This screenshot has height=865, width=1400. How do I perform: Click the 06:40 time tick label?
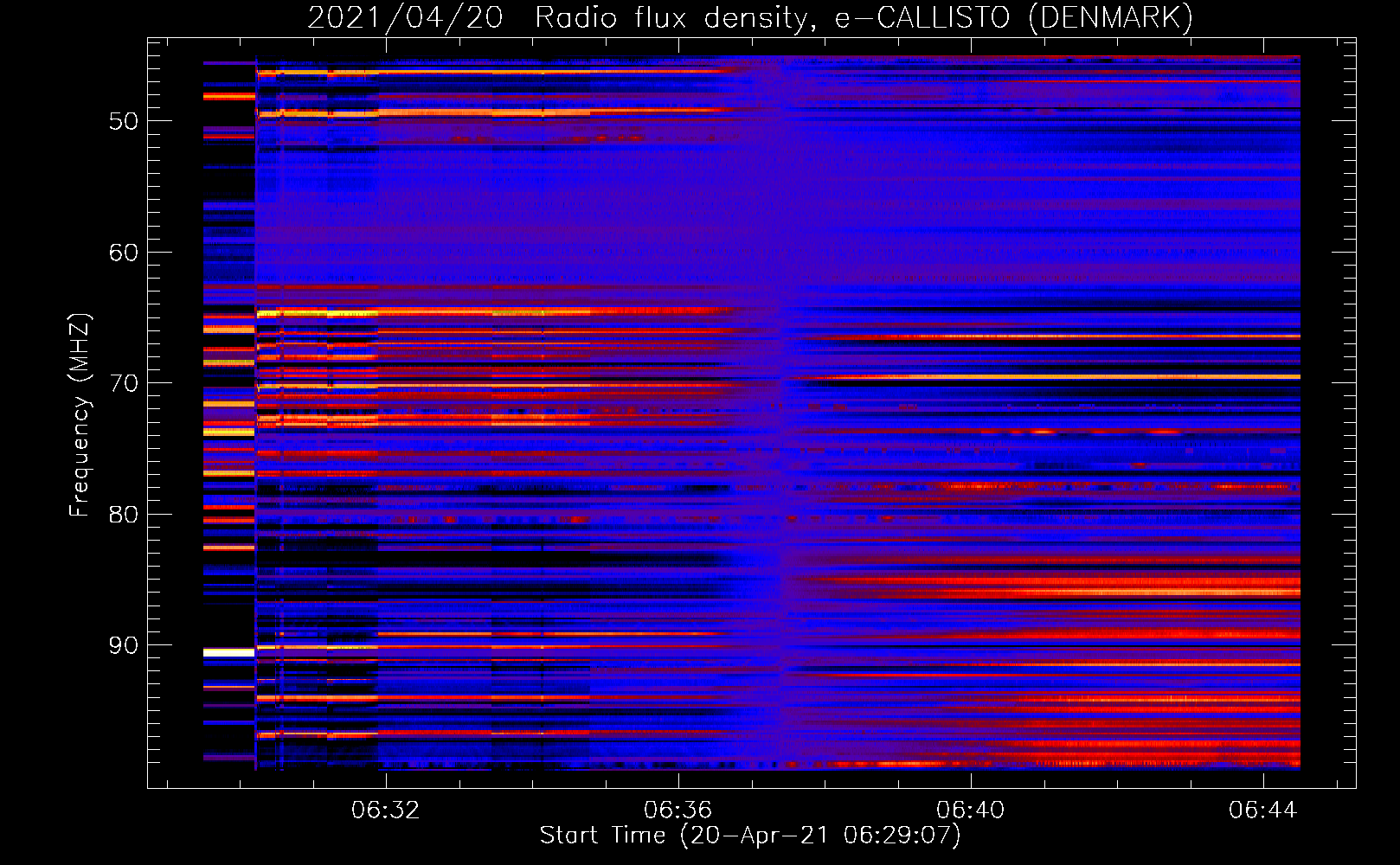tap(971, 810)
